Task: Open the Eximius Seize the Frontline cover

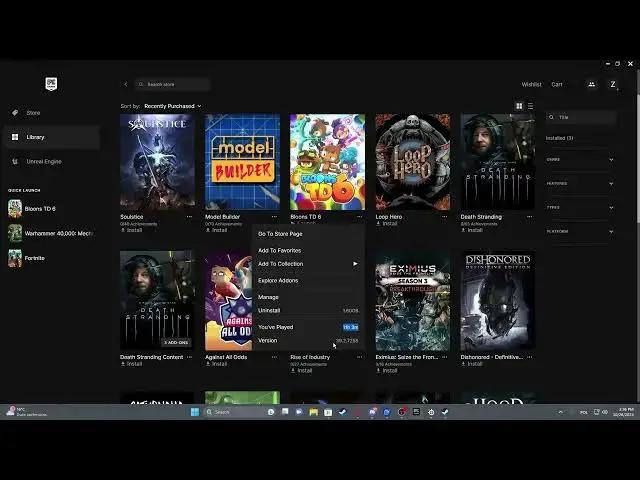Action: 413,301
